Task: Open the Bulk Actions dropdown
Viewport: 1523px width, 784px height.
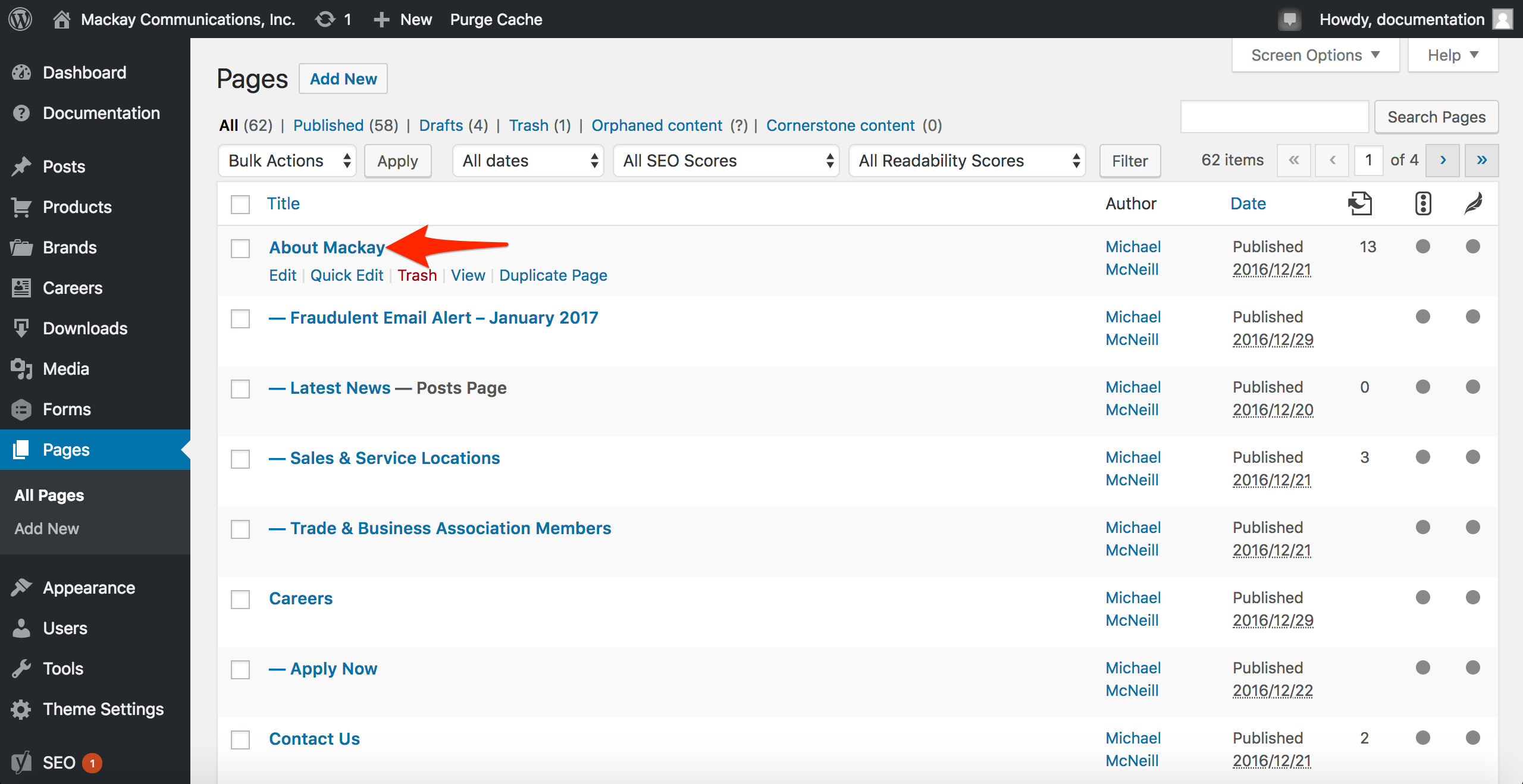Action: pyautogui.click(x=287, y=161)
